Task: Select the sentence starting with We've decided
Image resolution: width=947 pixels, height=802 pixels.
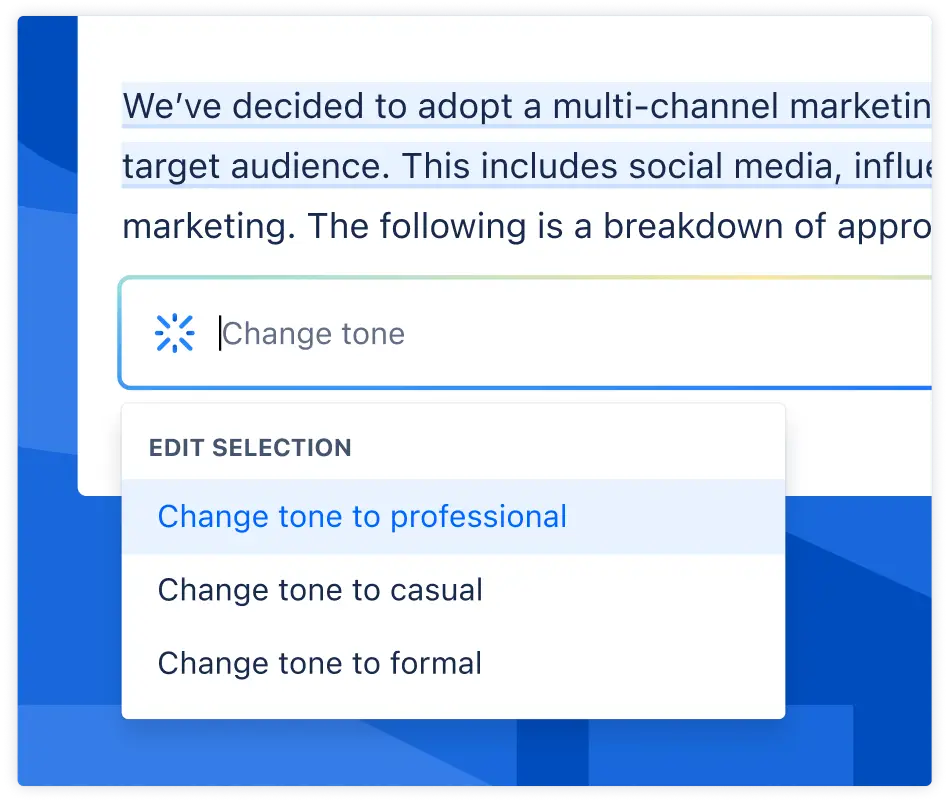Action: pos(400,106)
